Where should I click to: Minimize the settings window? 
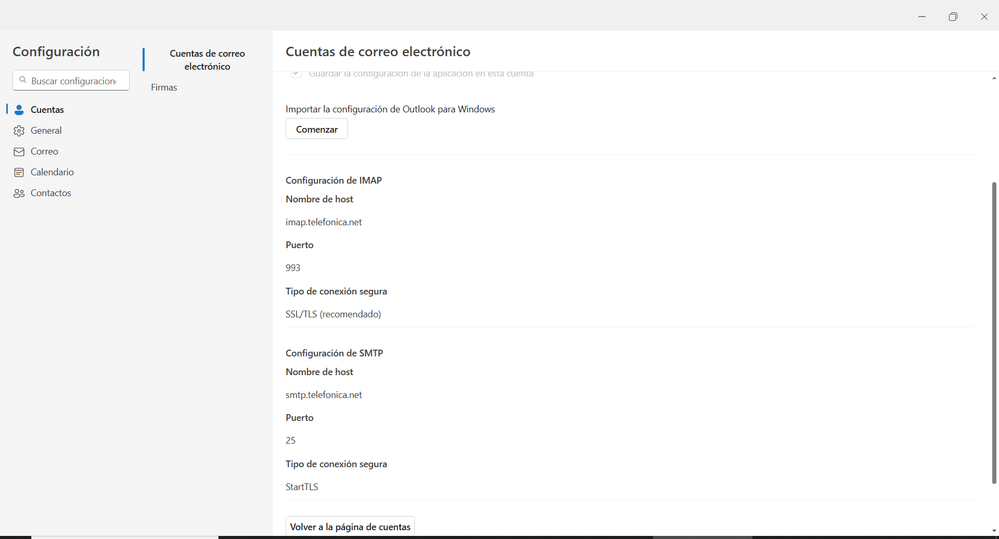(922, 17)
